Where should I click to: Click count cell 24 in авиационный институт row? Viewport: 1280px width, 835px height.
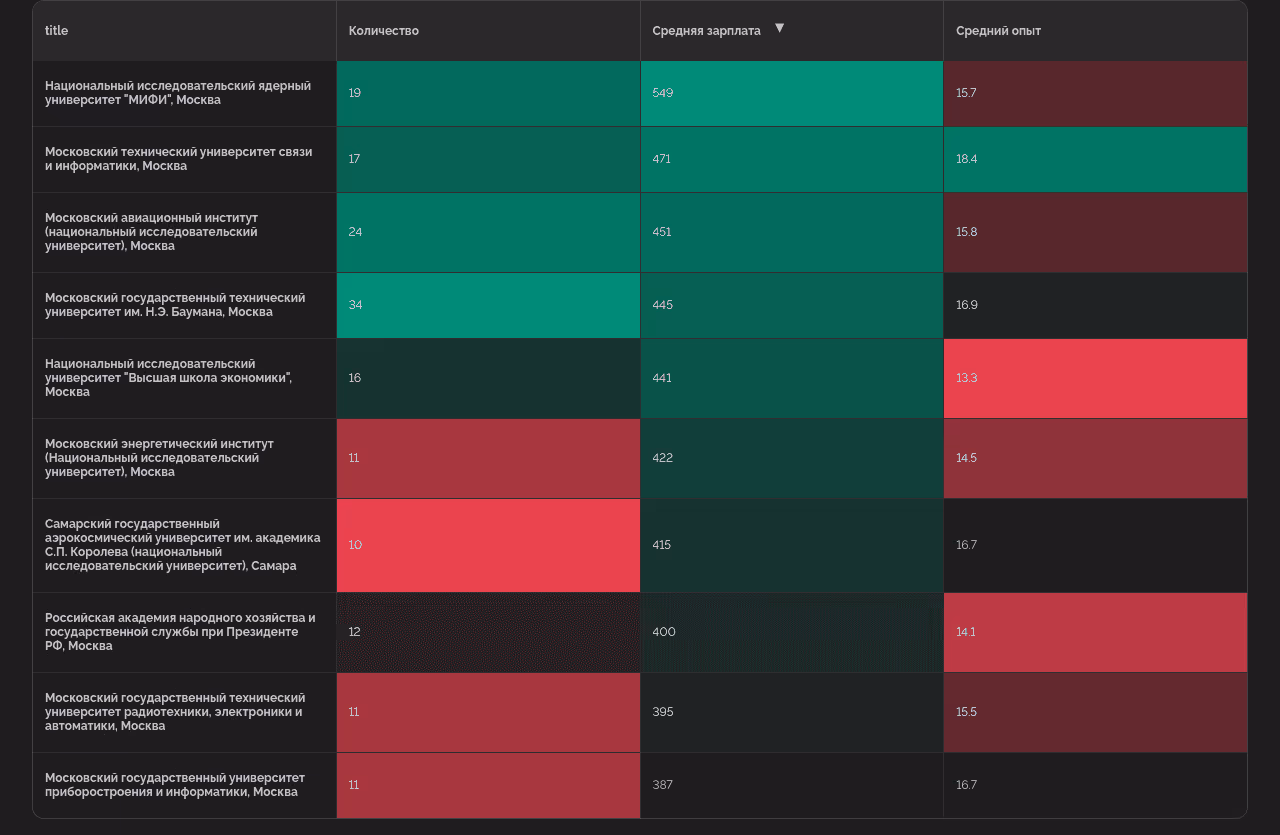point(488,232)
